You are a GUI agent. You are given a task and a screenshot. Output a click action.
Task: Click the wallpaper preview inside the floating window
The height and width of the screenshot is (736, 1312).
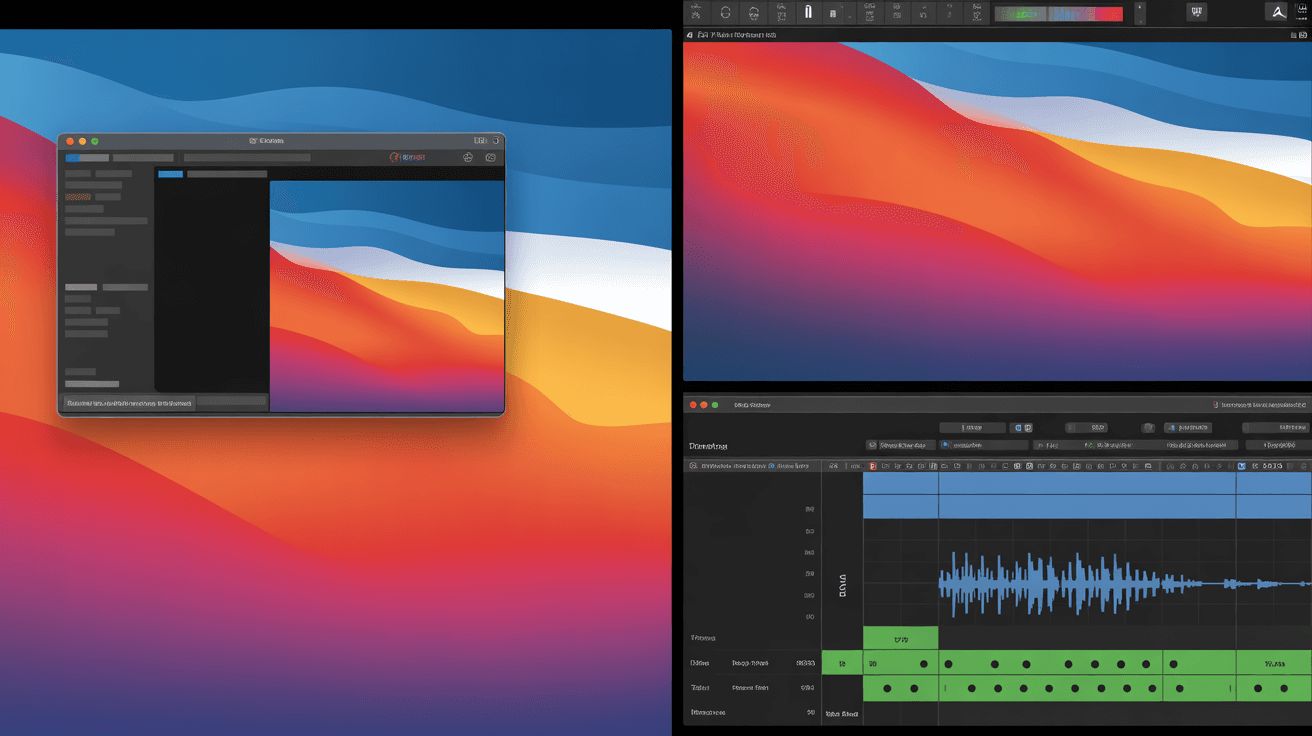tap(387, 296)
